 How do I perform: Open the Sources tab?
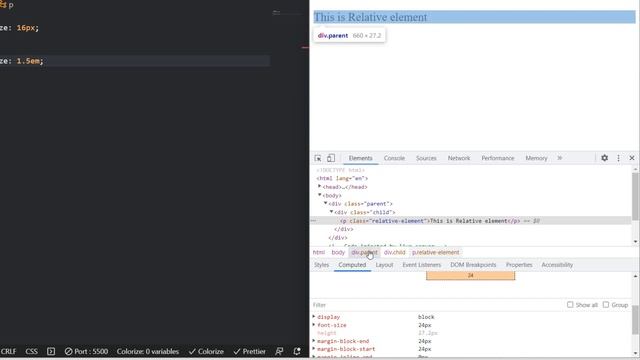[x=426, y=158]
